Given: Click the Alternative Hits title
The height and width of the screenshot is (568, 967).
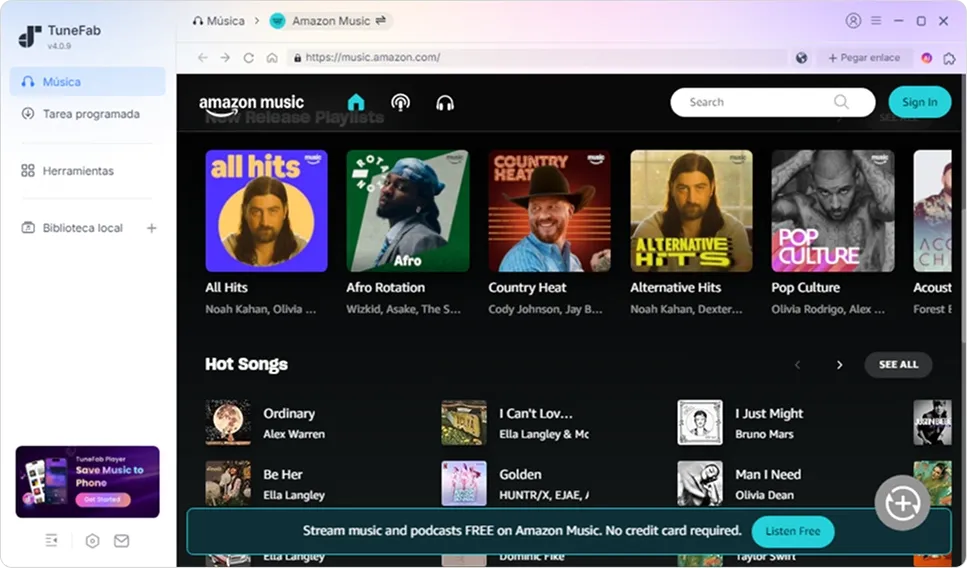Looking at the screenshot, I should tap(675, 287).
